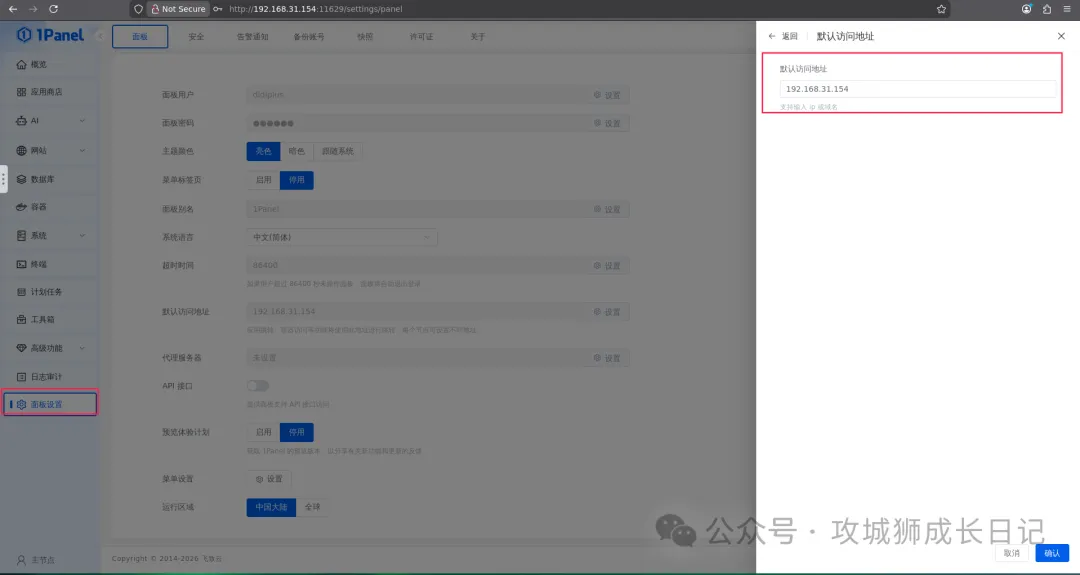Click the 确认 button in the drawer
This screenshot has width=1080, height=575.
click(1052, 553)
